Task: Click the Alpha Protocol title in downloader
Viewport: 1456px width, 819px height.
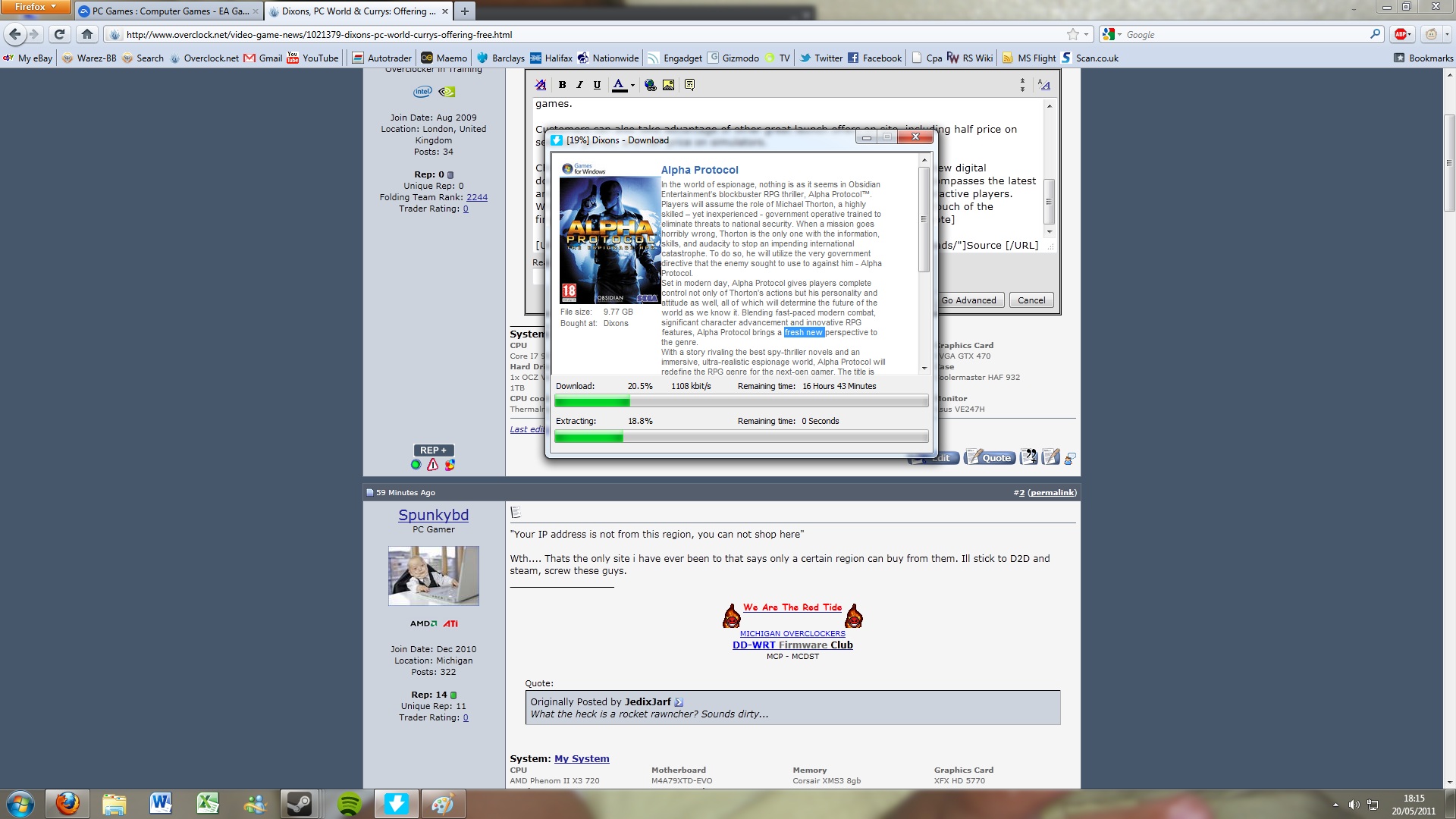Action: point(699,170)
